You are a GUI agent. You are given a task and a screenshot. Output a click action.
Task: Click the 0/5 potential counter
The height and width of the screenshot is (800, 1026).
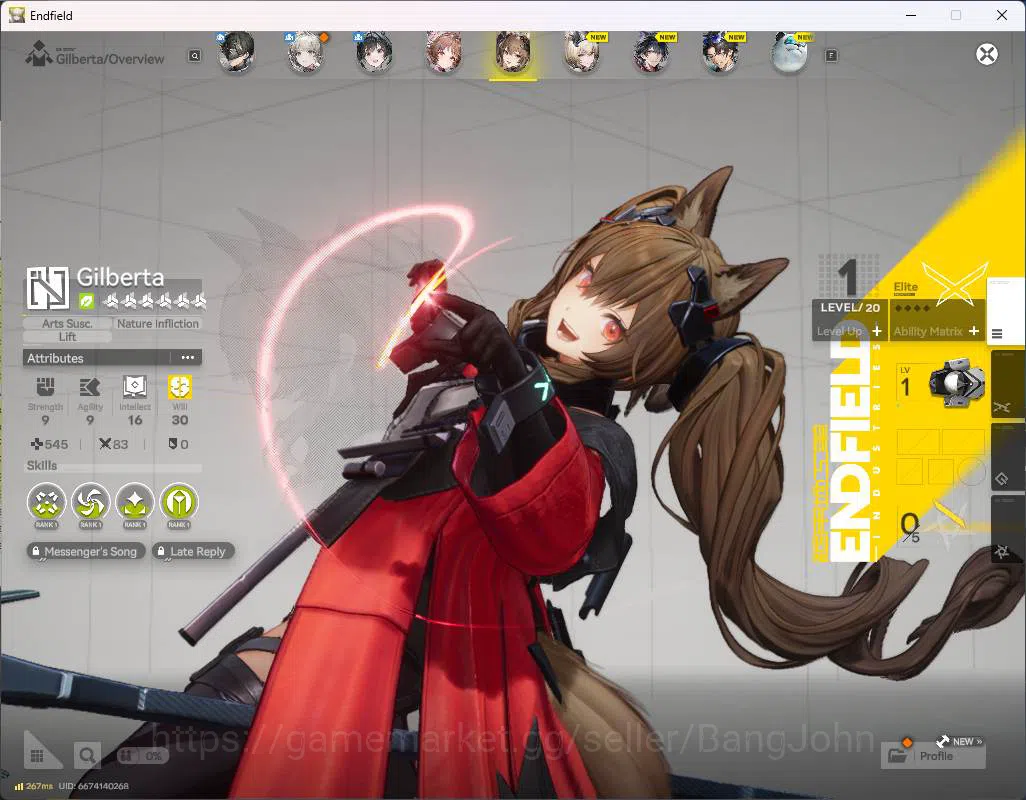coord(910,527)
